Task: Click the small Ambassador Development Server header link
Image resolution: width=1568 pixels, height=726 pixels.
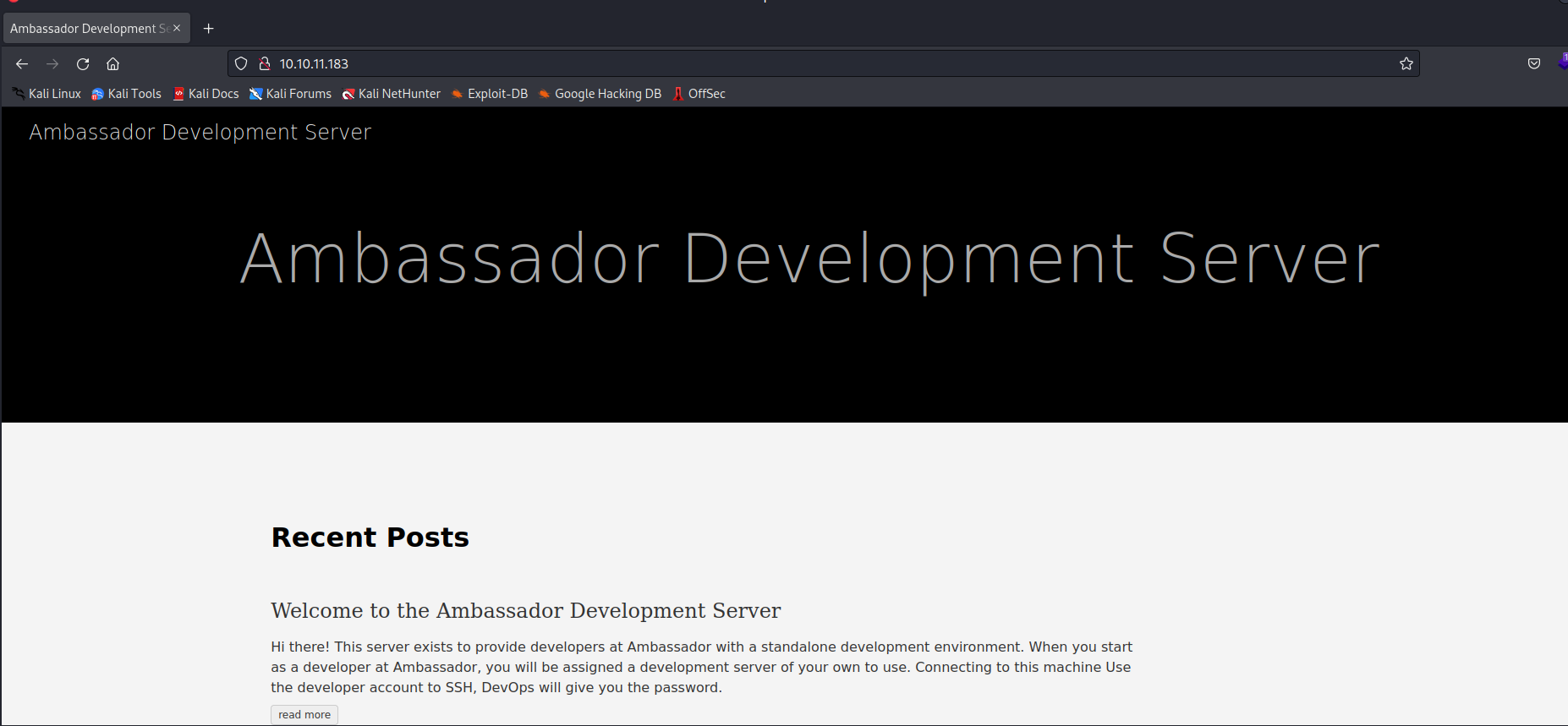Action: coord(200,133)
